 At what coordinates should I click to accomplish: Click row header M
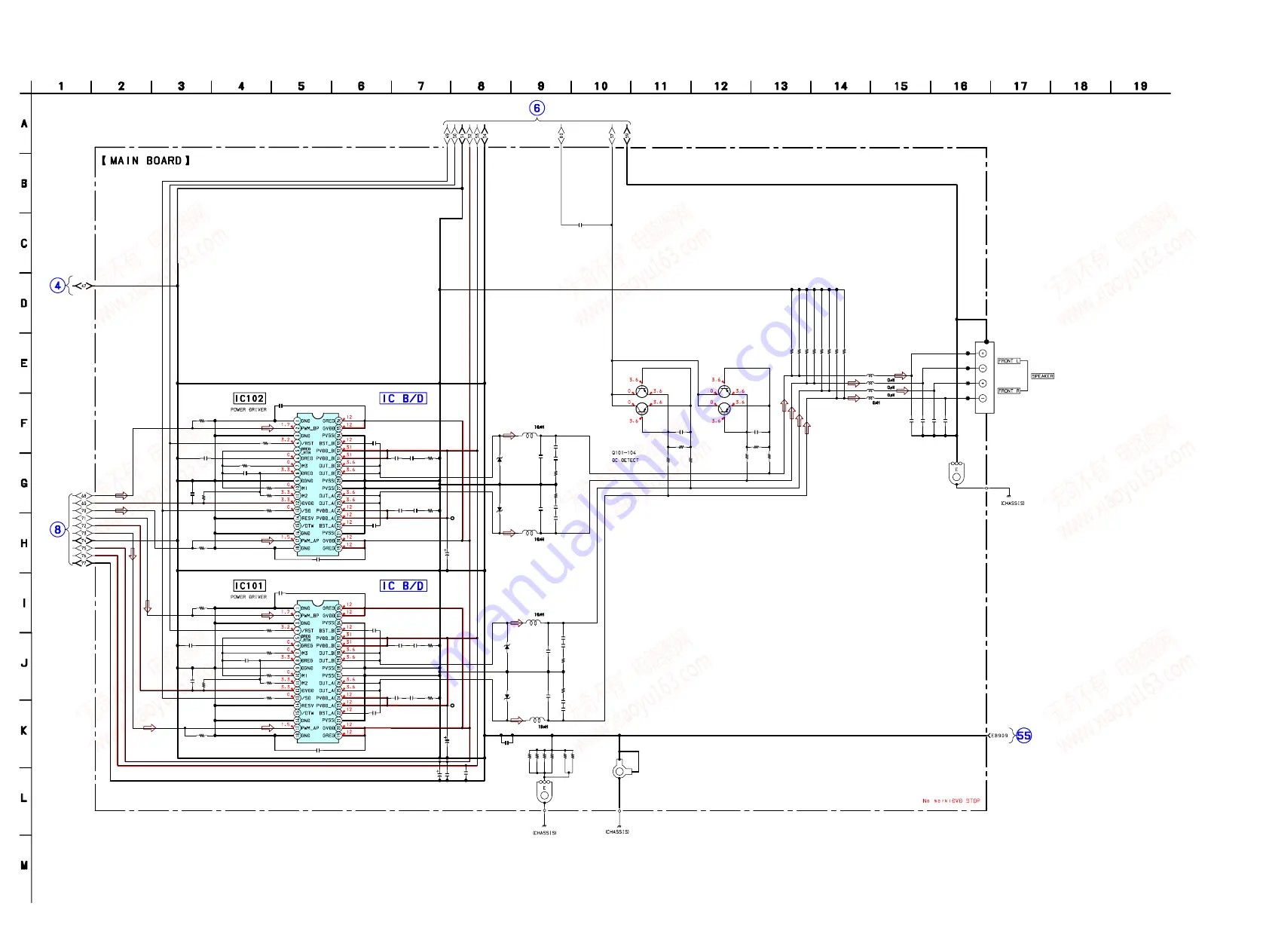click(24, 865)
